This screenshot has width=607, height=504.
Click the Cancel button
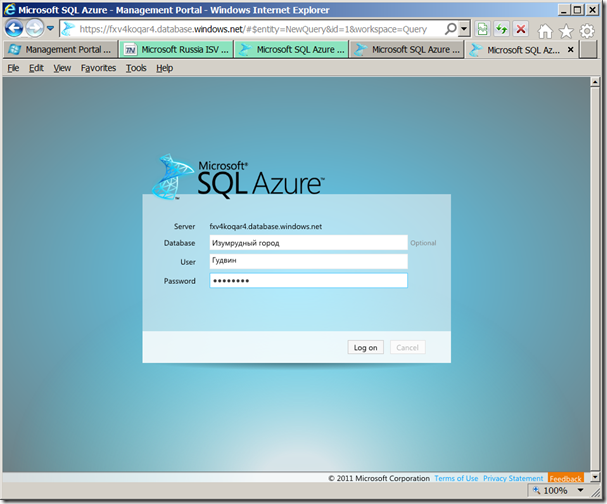408,347
